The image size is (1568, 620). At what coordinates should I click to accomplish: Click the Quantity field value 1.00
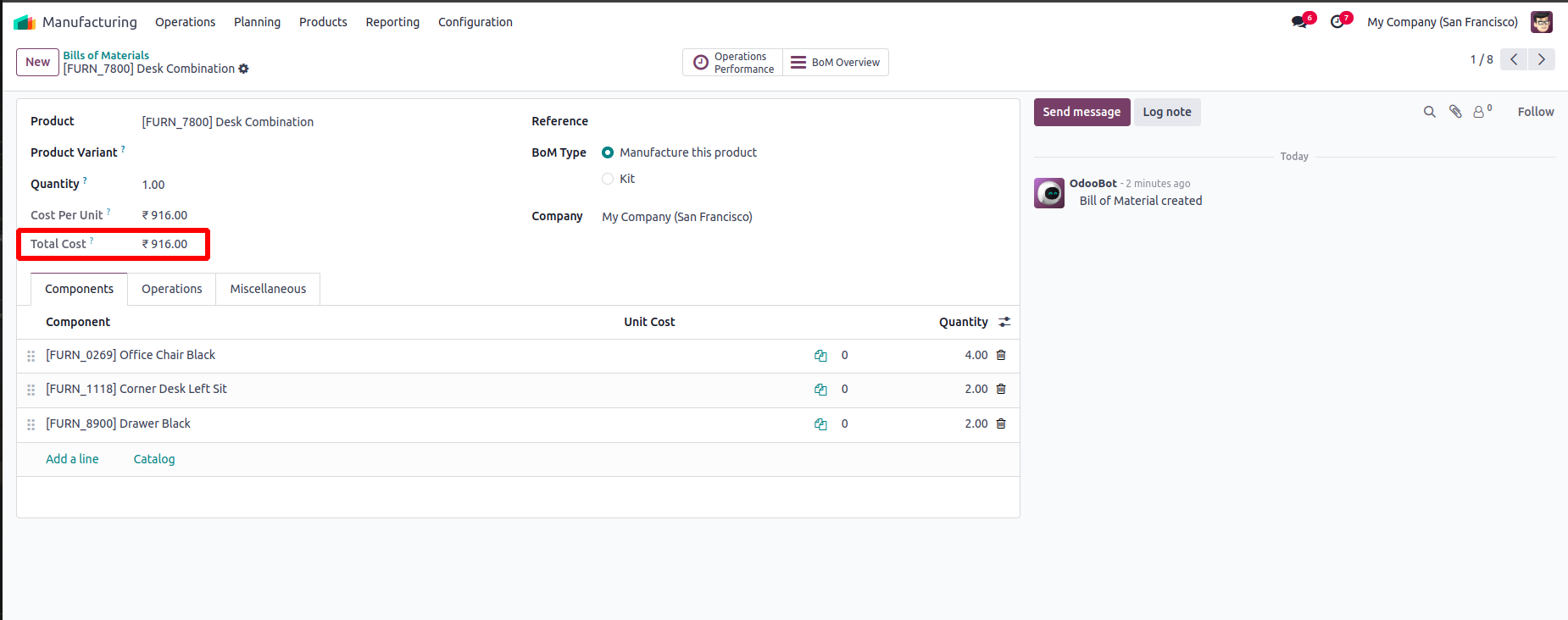(x=153, y=185)
